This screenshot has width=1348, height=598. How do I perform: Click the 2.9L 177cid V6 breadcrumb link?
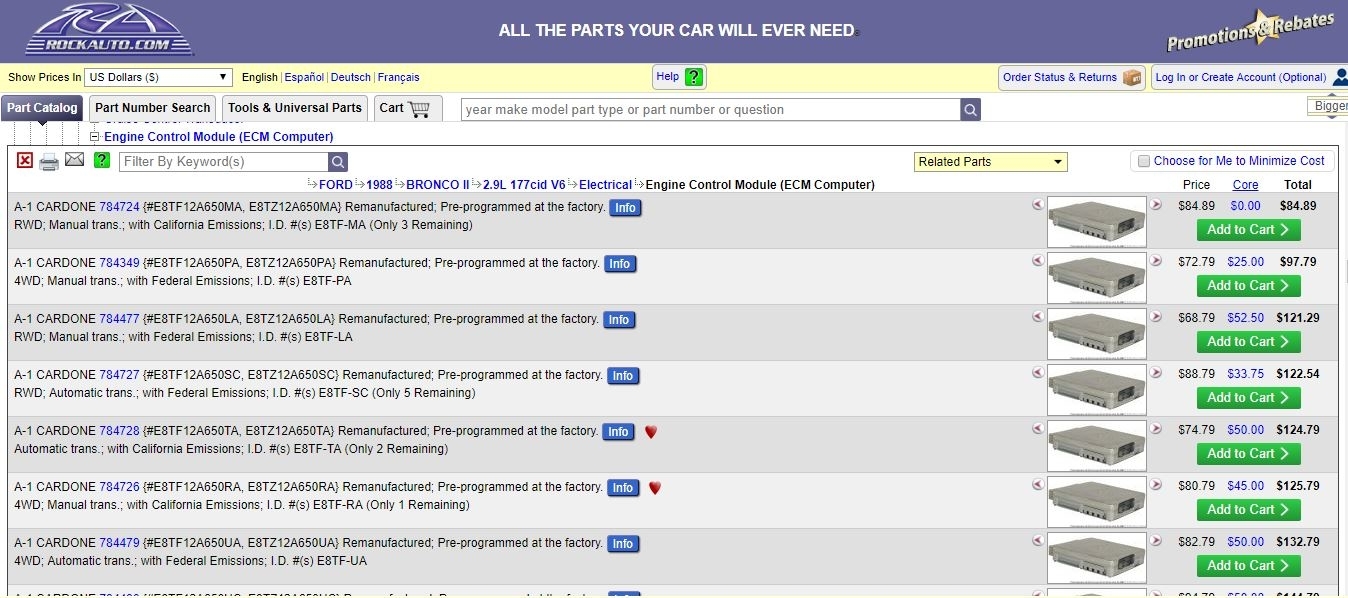(524, 185)
